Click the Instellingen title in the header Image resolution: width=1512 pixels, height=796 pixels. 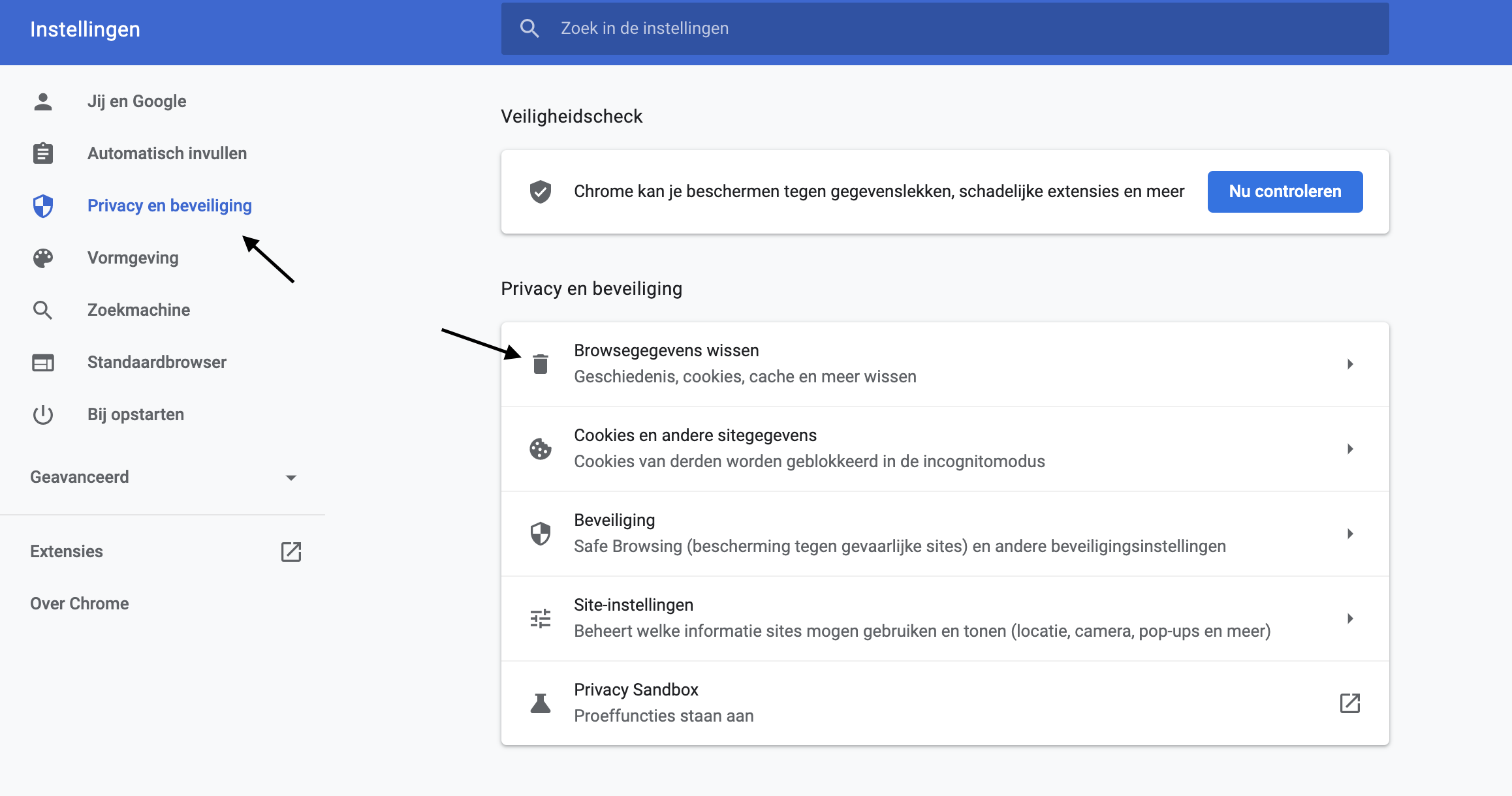pos(85,29)
